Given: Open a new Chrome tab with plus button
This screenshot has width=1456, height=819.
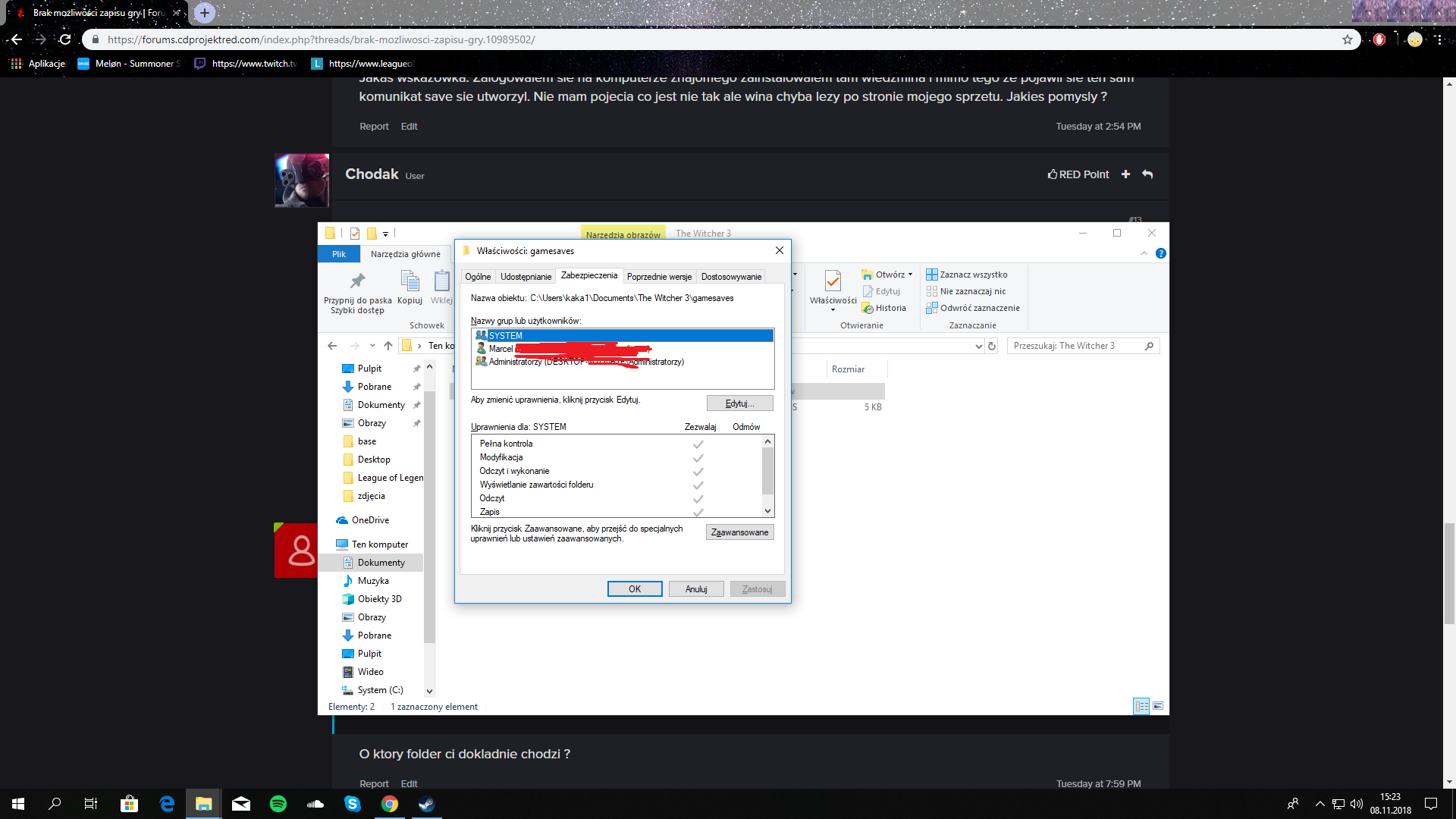Looking at the screenshot, I should (x=204, y=13).
